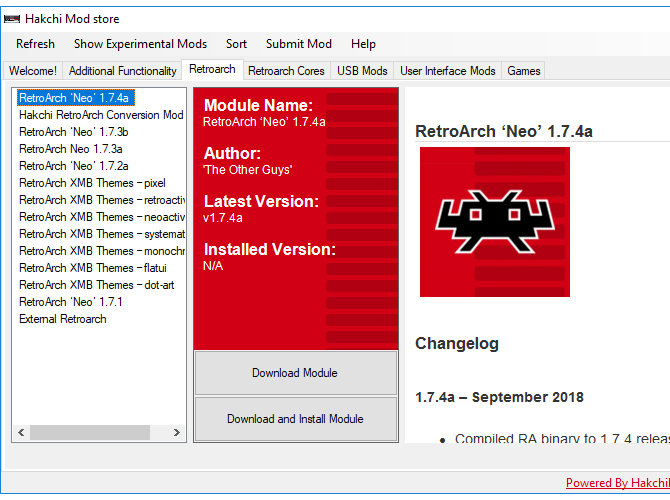Click the RetroArch 'Neo' 1.7.4a page heading
670x500 pixels.
click(504, 131)
